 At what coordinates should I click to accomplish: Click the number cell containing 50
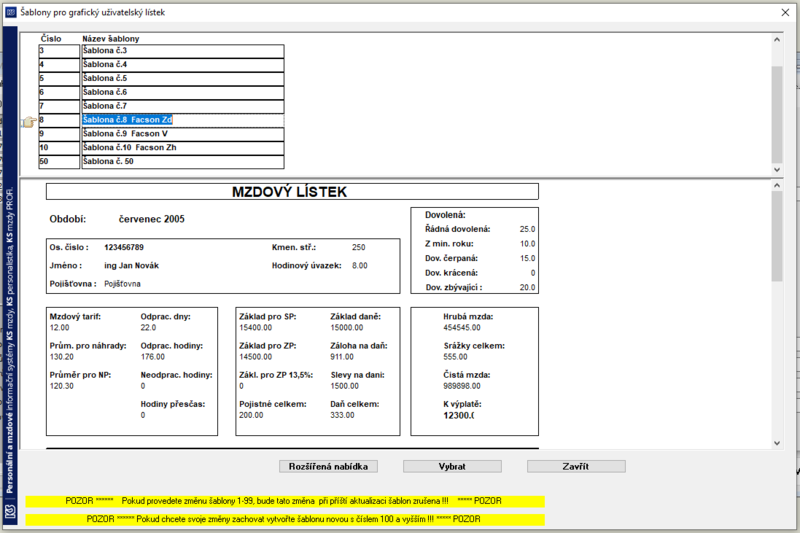[x=59, y=161]
